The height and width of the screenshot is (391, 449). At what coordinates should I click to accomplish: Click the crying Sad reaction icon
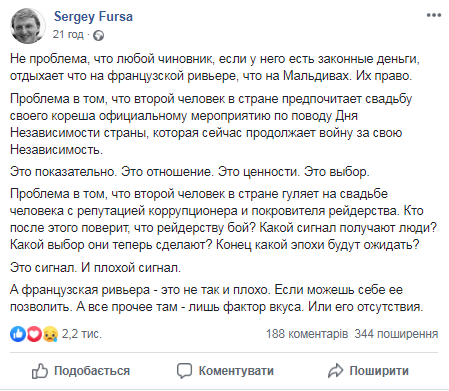50,334
